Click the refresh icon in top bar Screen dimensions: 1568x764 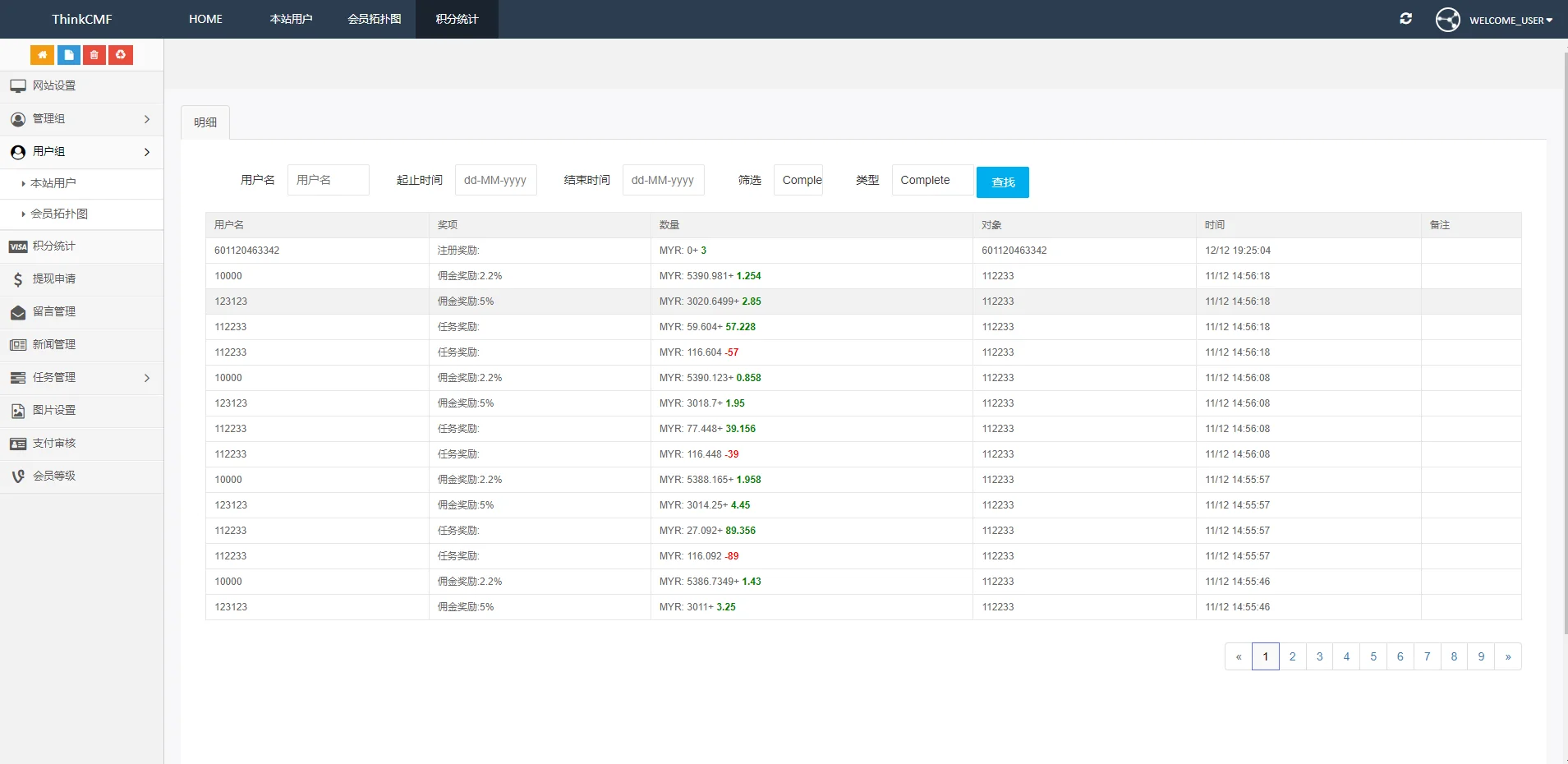pyautogui.click(x=1405, y=19)
